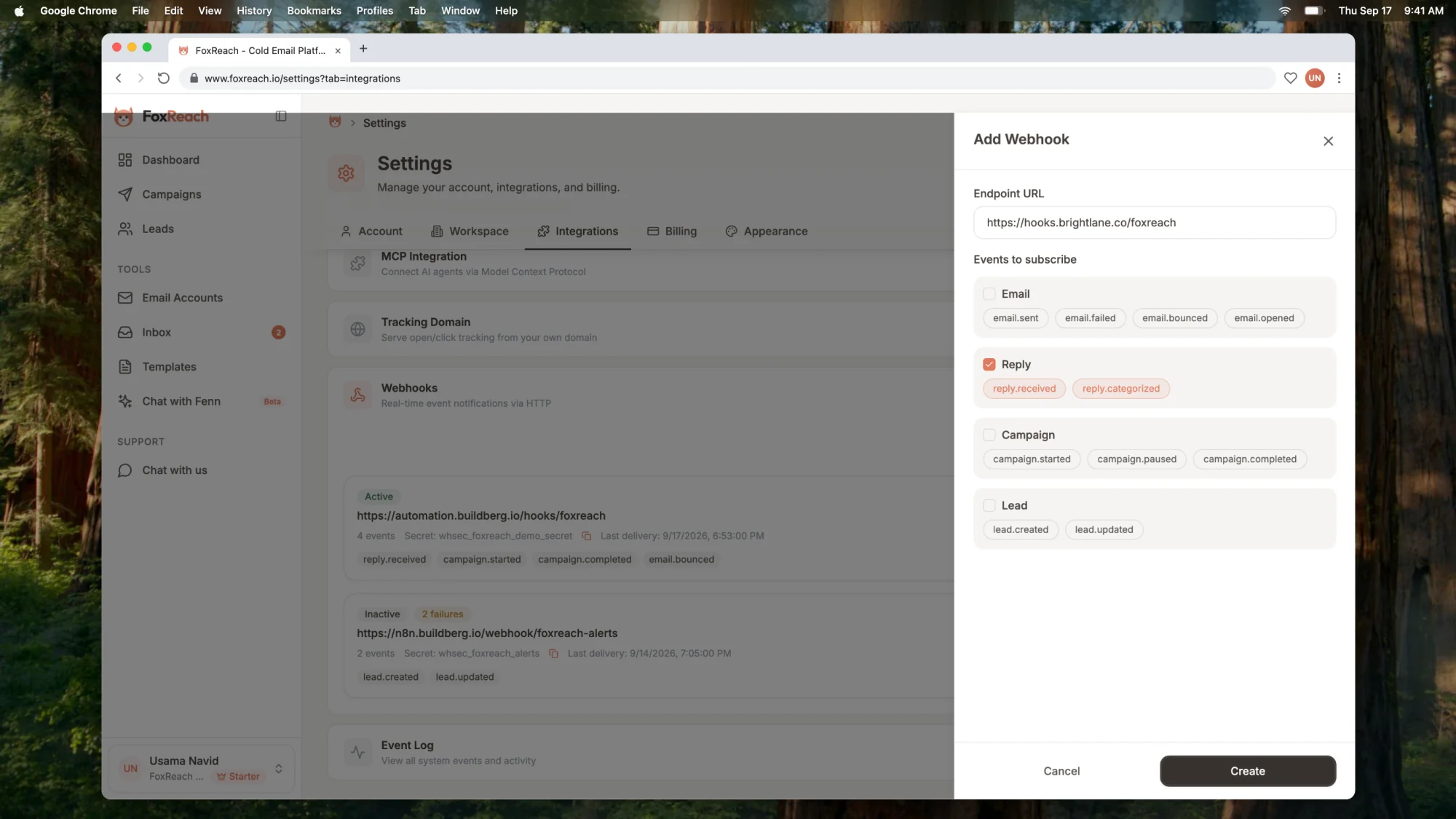
Task: Open the Profiles menu
Action: point(374,11)
